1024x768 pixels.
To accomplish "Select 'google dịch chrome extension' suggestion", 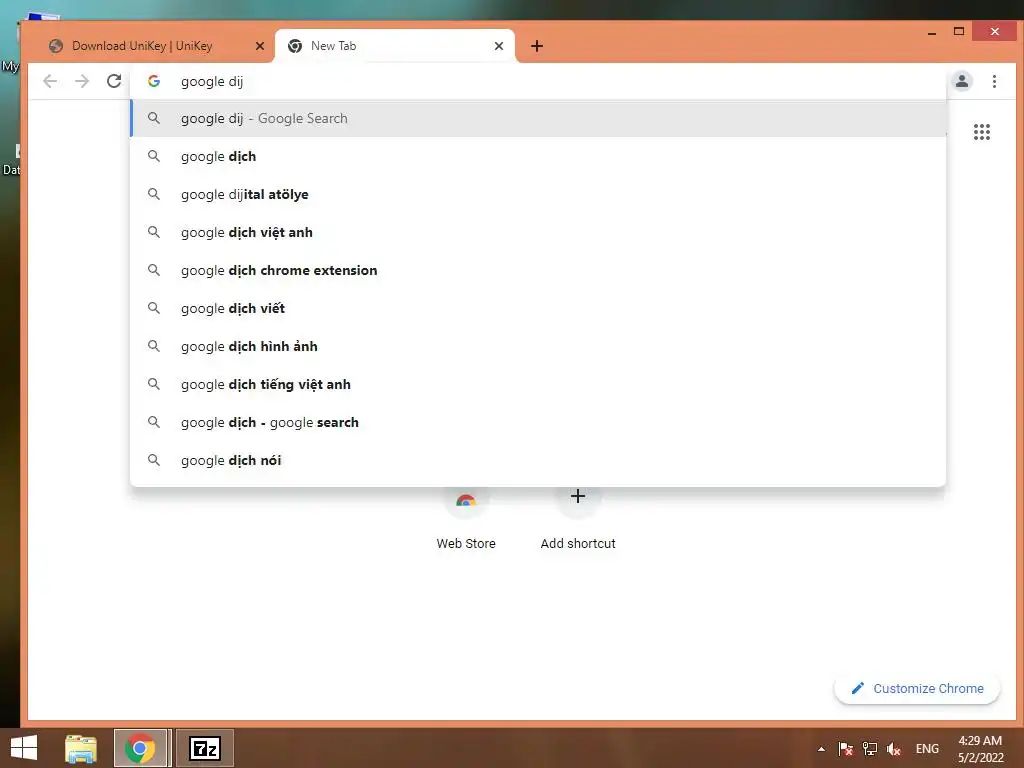I will point(538,270).
